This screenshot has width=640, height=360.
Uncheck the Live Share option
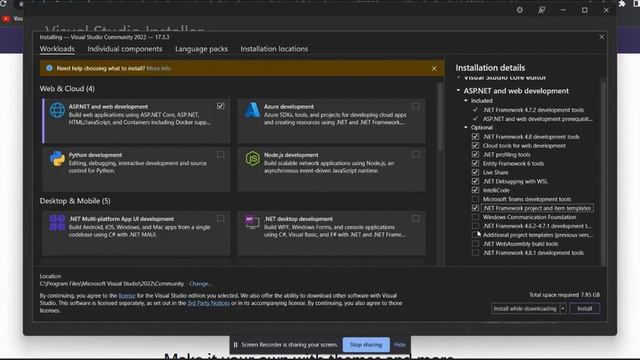475,172
